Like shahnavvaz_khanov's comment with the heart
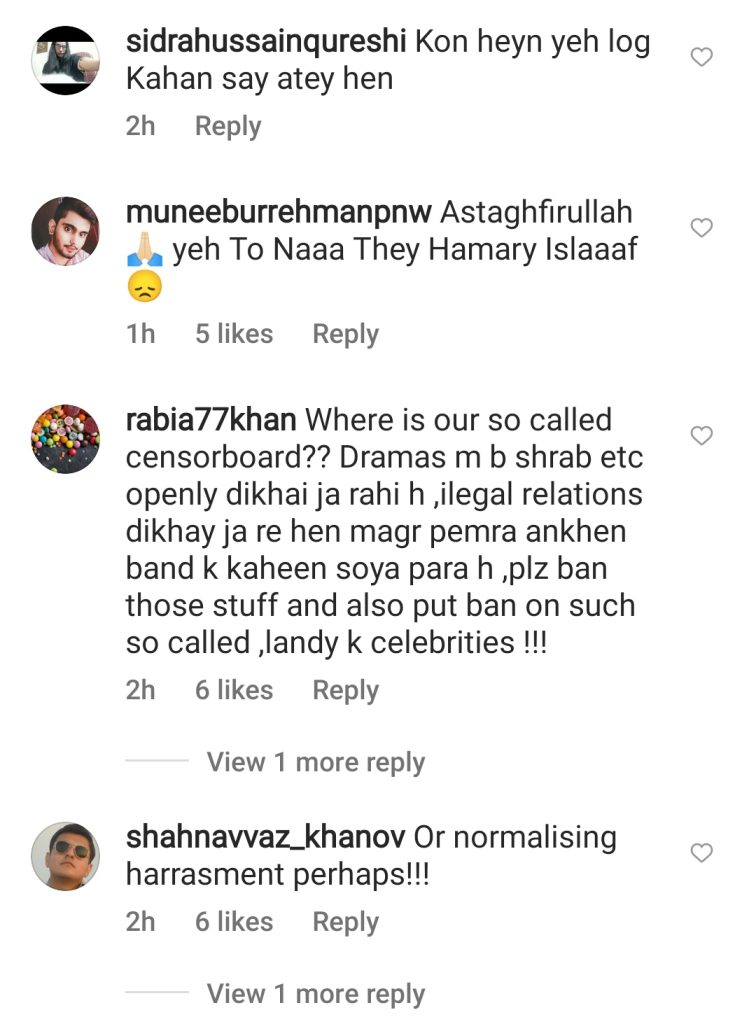This screenshot has height=1024, width=756. 702,852
